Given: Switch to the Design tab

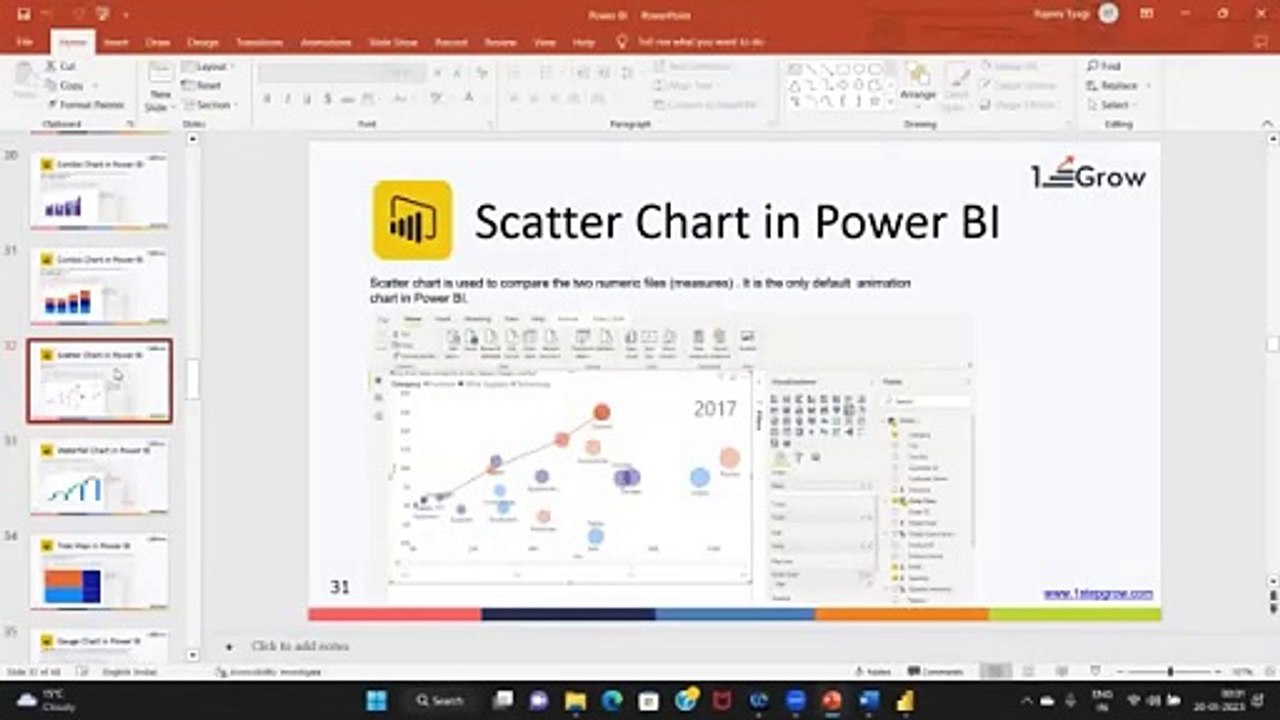Looking at the screenshot, I should pos(203,43).
